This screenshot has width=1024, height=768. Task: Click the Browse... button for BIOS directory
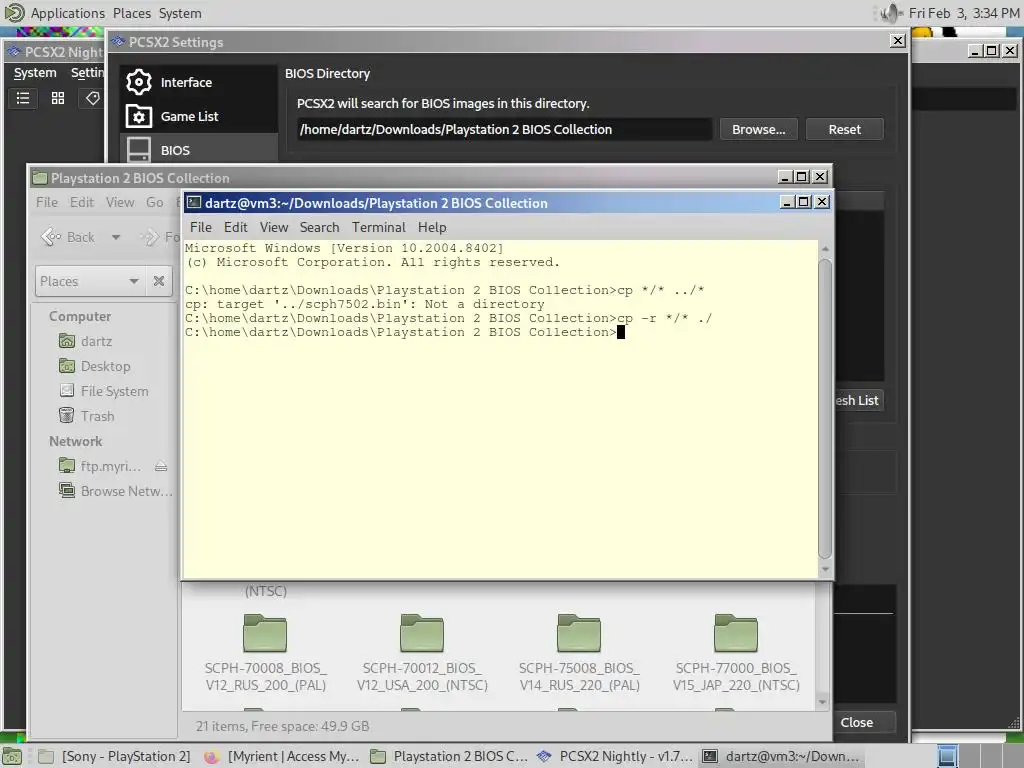tap(758, 129)
